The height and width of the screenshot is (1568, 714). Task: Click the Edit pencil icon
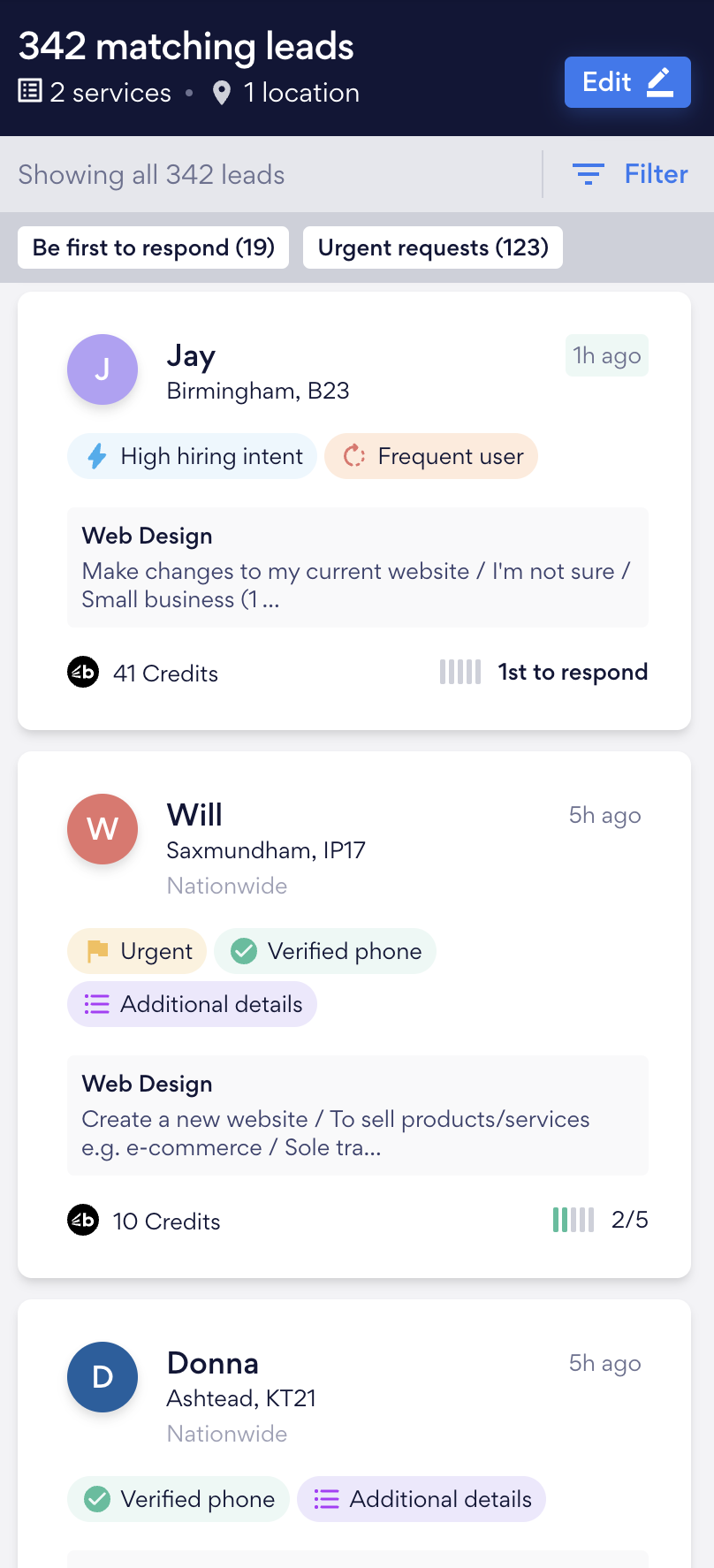pyautogui.click(x=660, y=82)
